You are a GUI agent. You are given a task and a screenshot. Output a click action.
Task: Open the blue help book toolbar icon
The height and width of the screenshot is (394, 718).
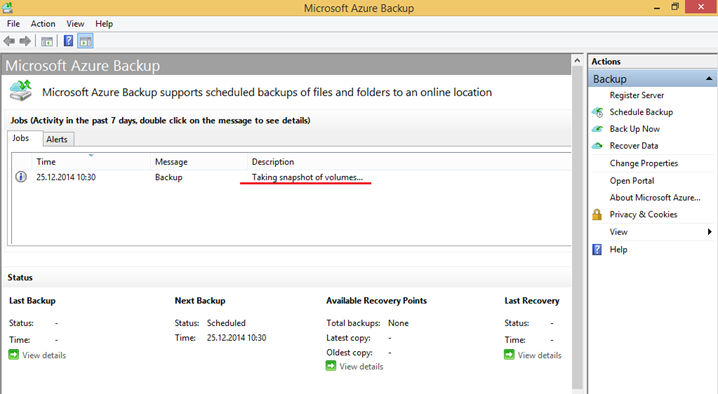(x=68, y=41)
